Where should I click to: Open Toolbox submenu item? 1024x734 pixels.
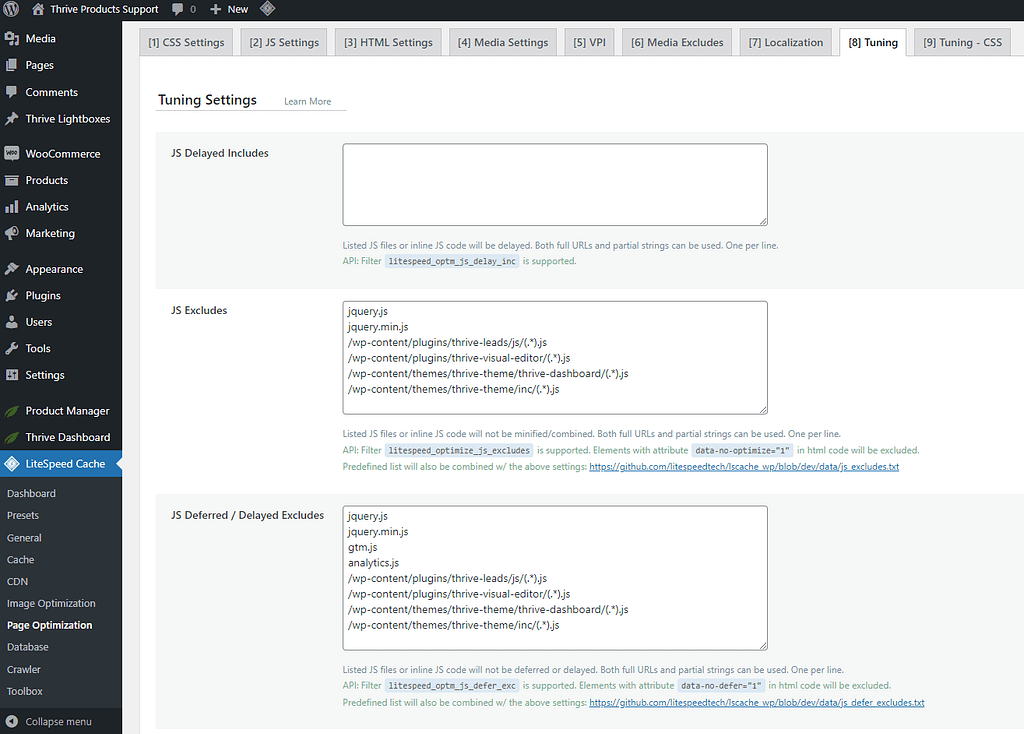(x=25, y=691)
